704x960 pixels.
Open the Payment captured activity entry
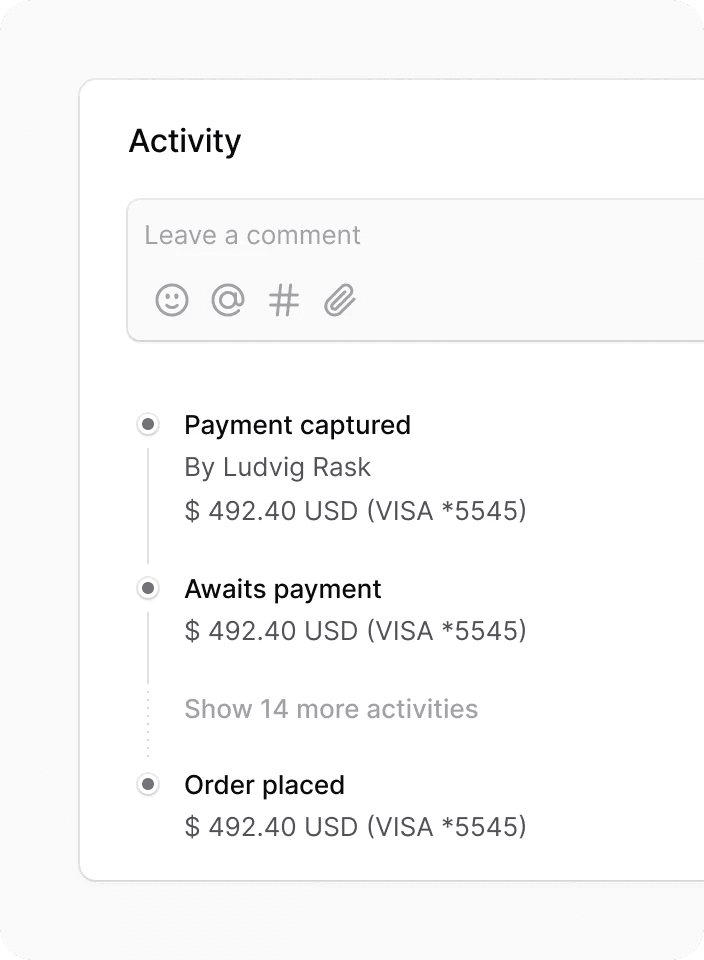297,425
